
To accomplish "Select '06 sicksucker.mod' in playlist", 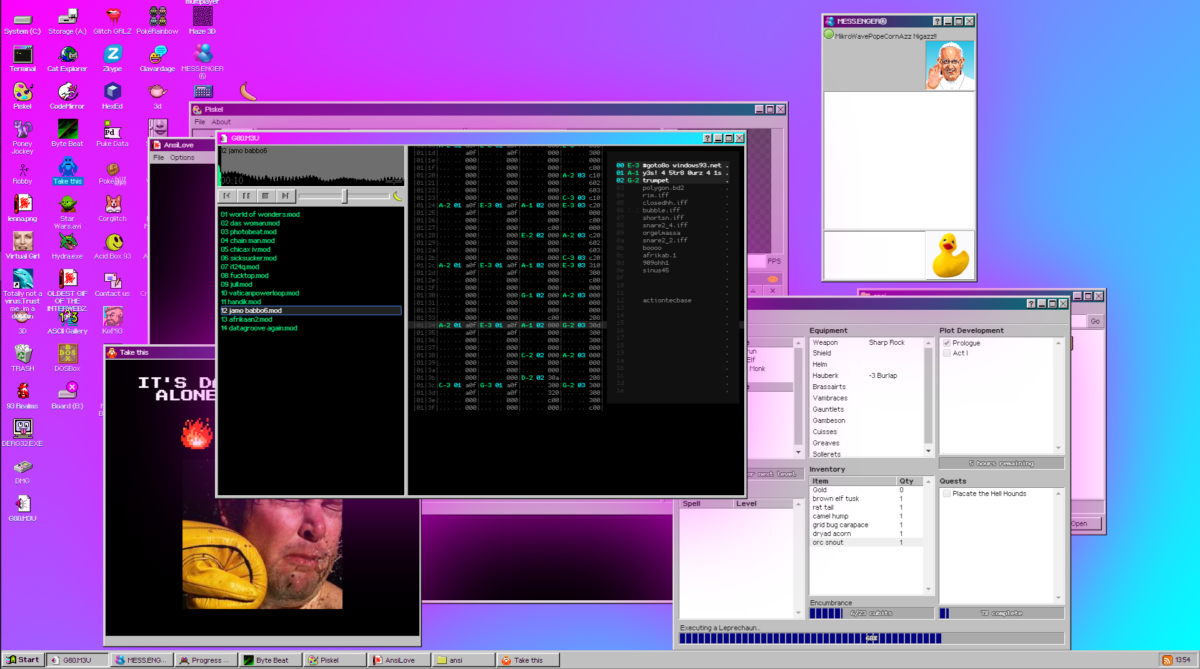I will [x=310, y=258].
